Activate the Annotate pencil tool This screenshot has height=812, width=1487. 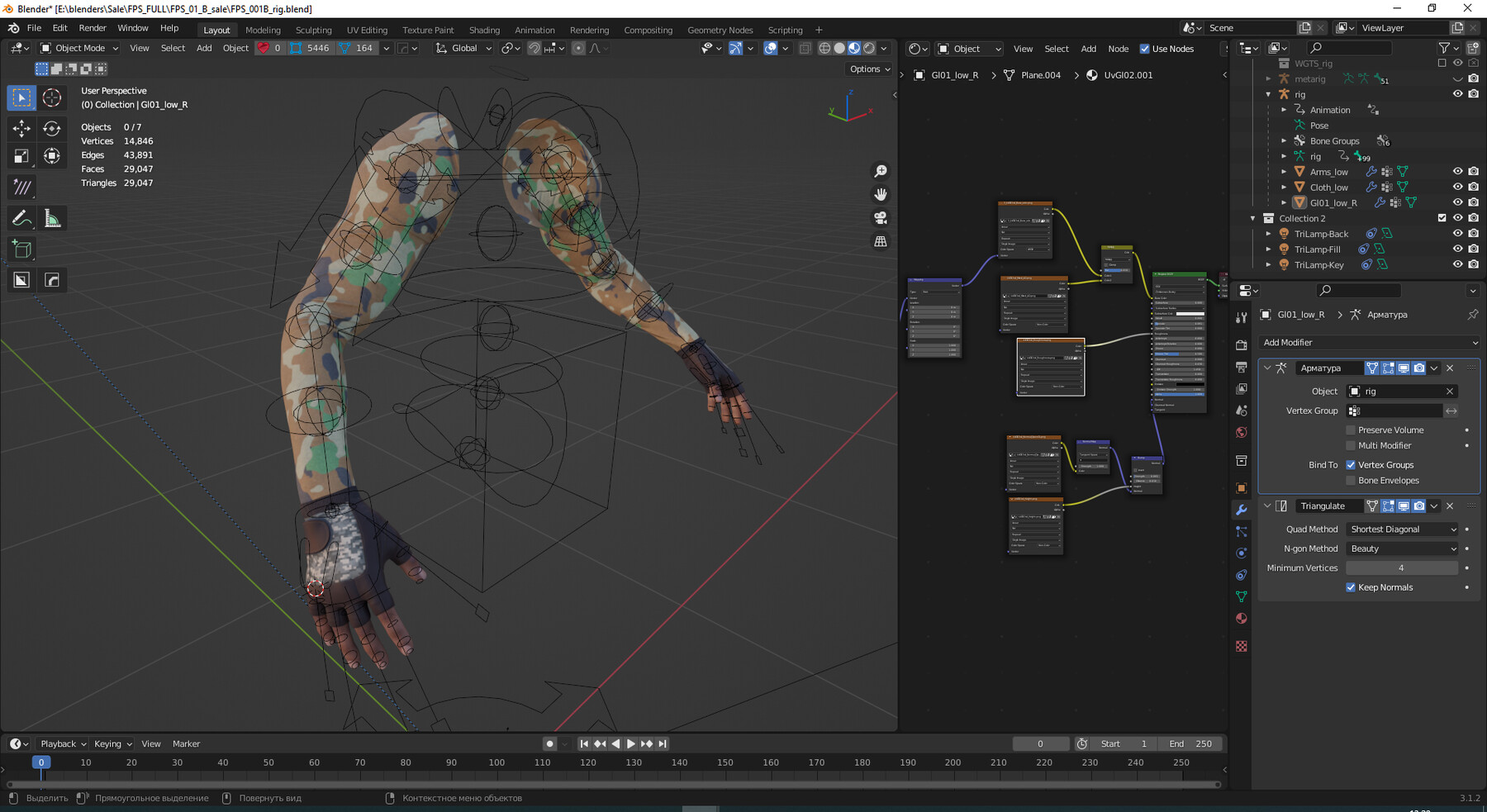[21, 219]
